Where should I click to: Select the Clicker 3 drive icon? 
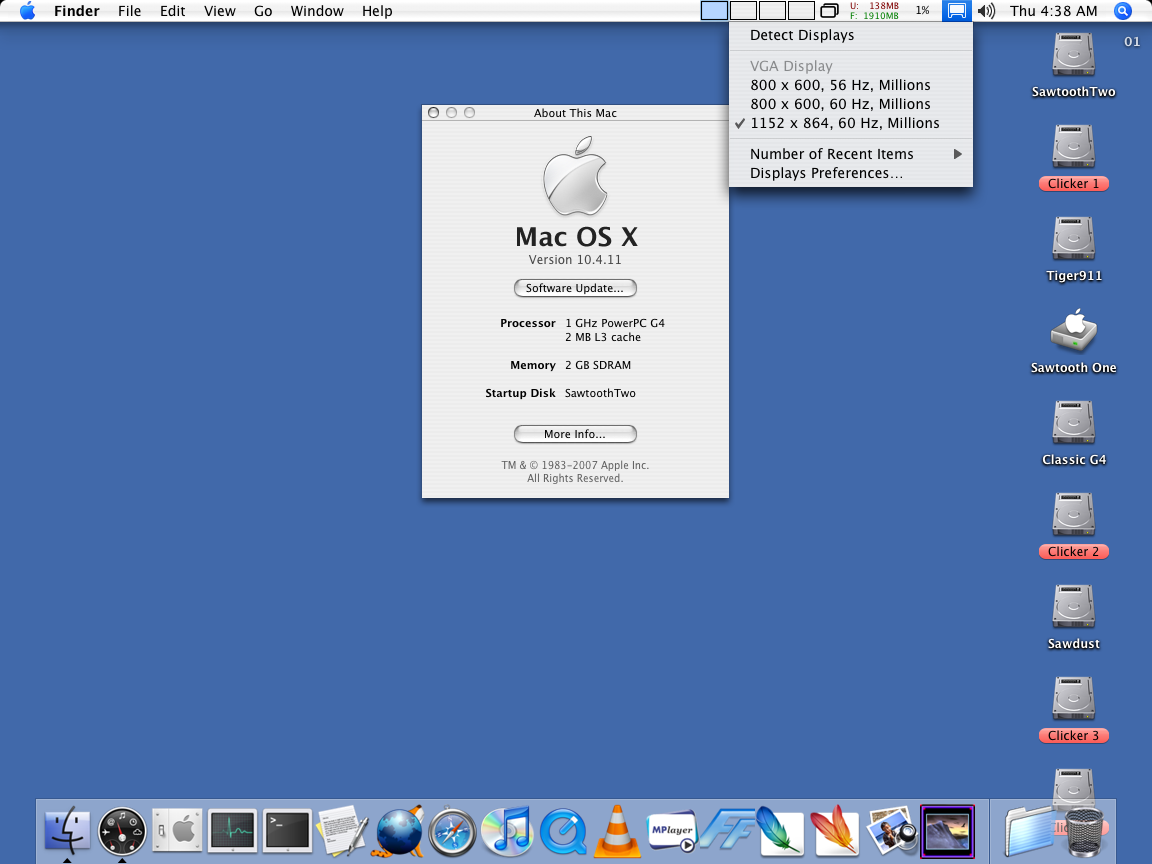point(1073,699)
